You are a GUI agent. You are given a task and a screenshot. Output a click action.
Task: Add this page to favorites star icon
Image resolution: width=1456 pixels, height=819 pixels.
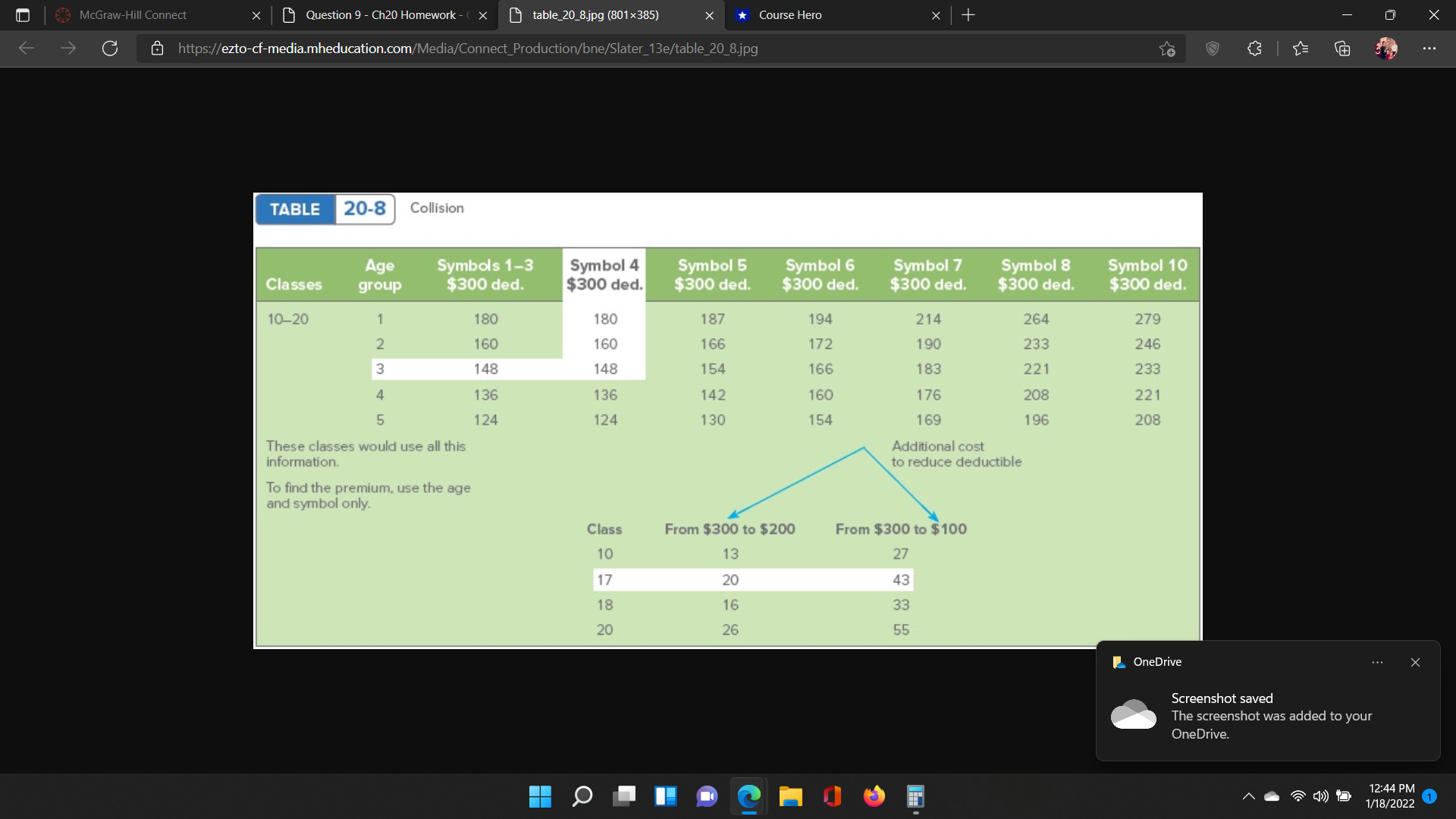(x=1167, y=49)
